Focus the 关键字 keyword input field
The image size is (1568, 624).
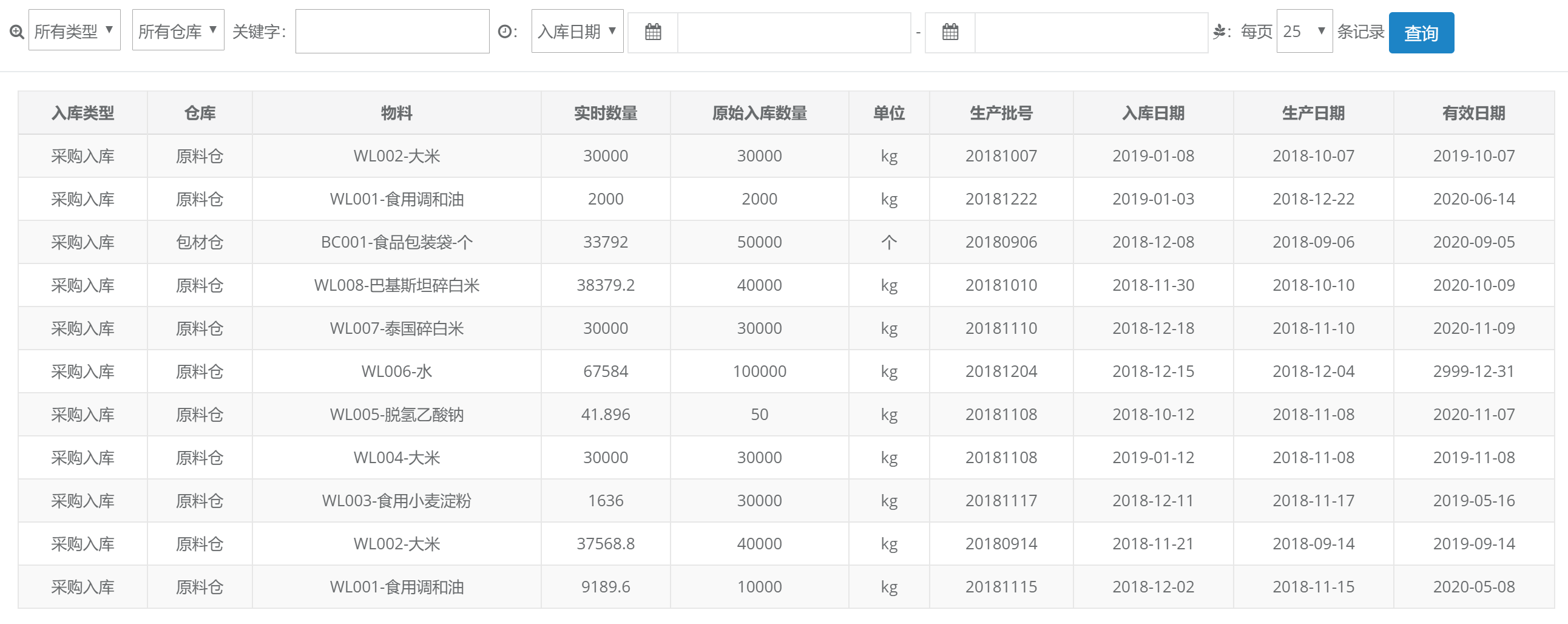pos(392,32)
